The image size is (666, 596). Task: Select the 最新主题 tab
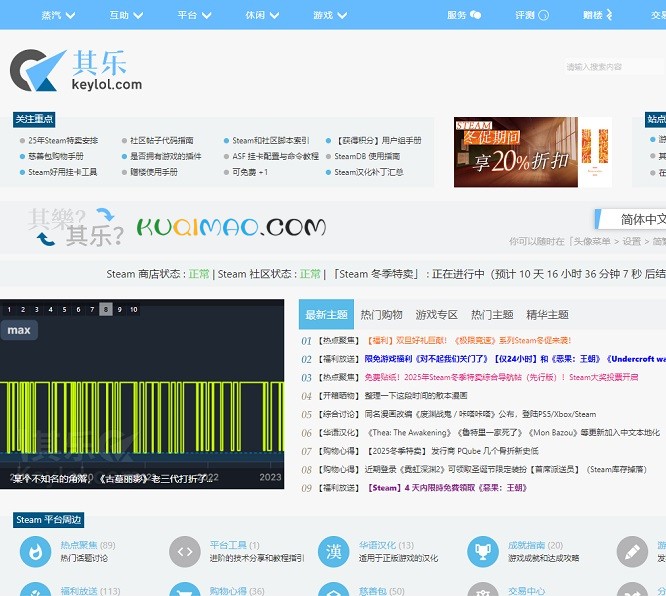click(x=326, y=314)
